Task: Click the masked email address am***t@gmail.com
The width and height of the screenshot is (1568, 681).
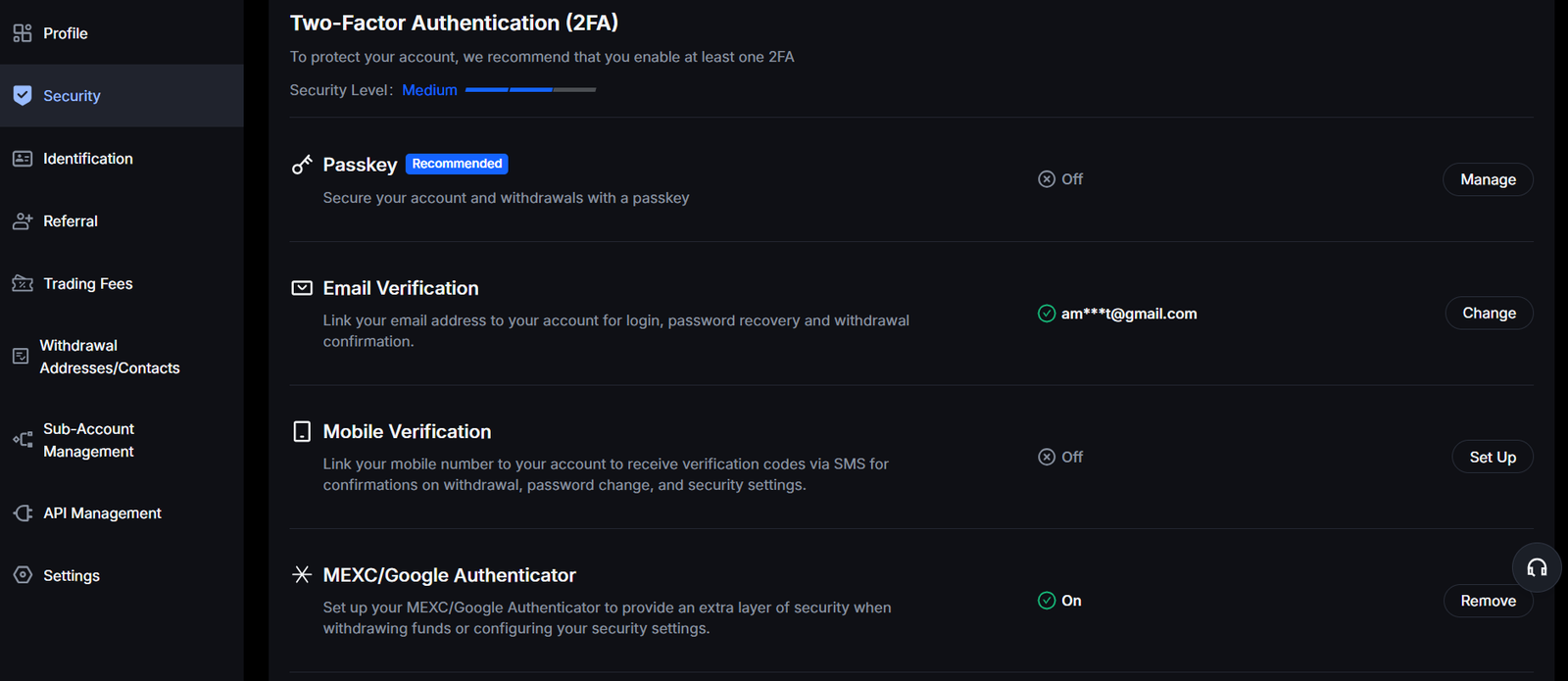Action: pyautogui.click(x=1128, y=314)
